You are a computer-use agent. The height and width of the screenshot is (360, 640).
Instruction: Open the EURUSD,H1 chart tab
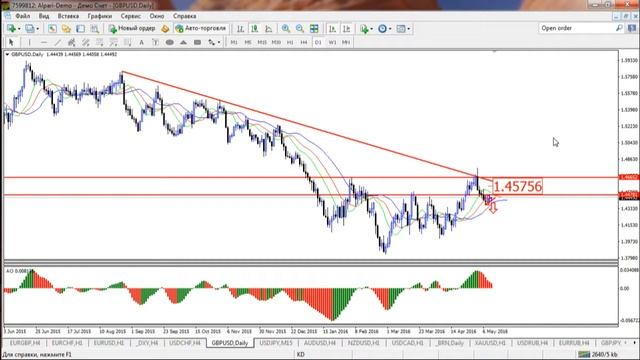coord(109,343)
